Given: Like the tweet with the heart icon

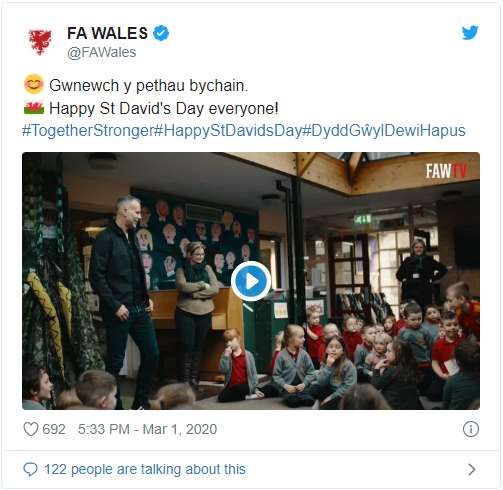Looking at the screenshot, I should [31, 429].
